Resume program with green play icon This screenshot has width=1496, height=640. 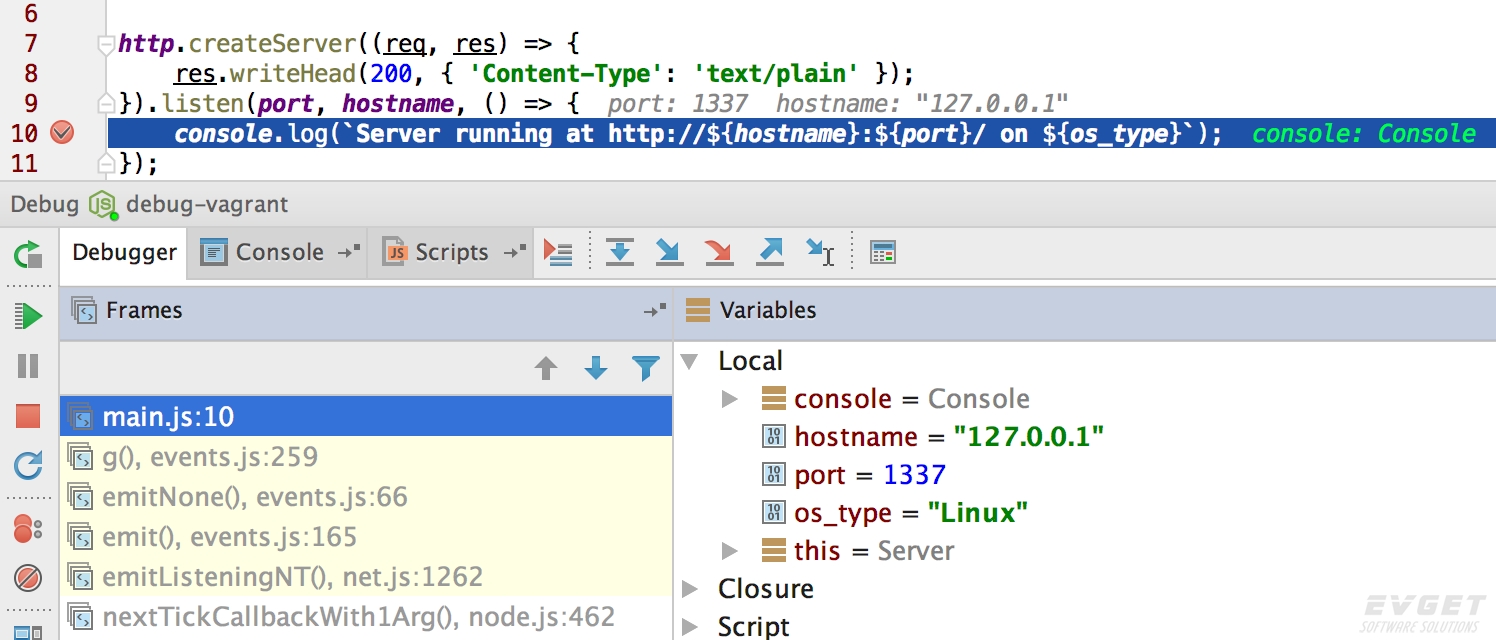(x=28, y=317)
